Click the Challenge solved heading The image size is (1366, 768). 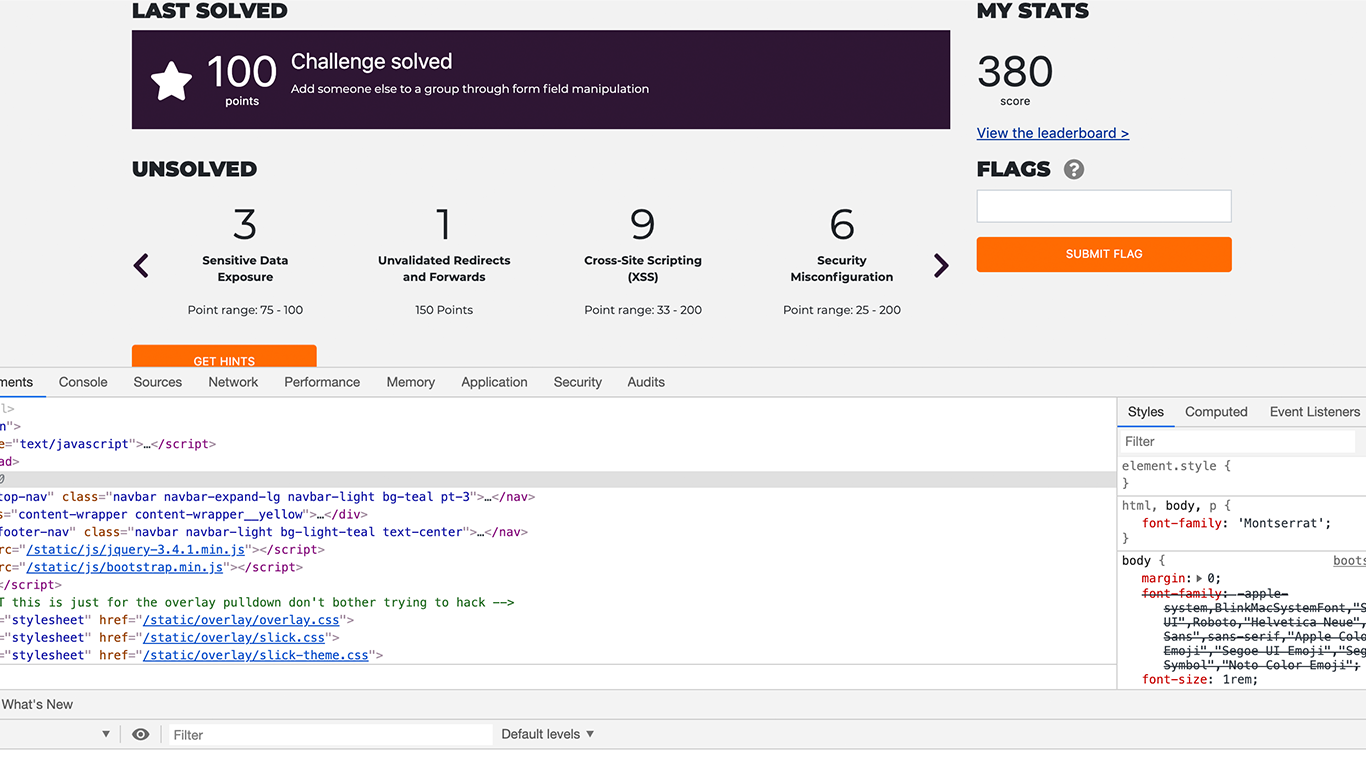click(371, 62)
